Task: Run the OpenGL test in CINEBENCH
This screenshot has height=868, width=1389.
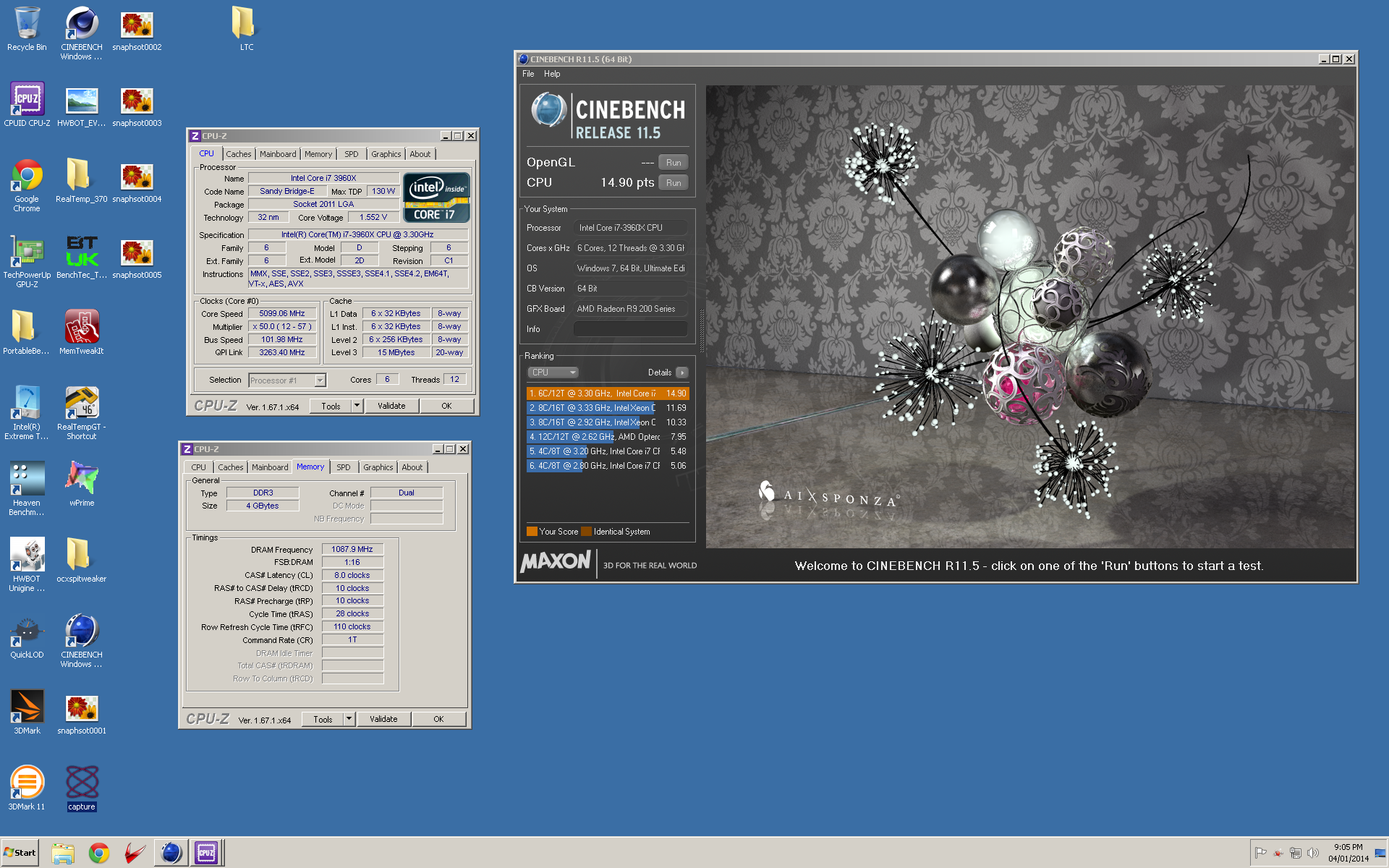Action: pos(674,163)
